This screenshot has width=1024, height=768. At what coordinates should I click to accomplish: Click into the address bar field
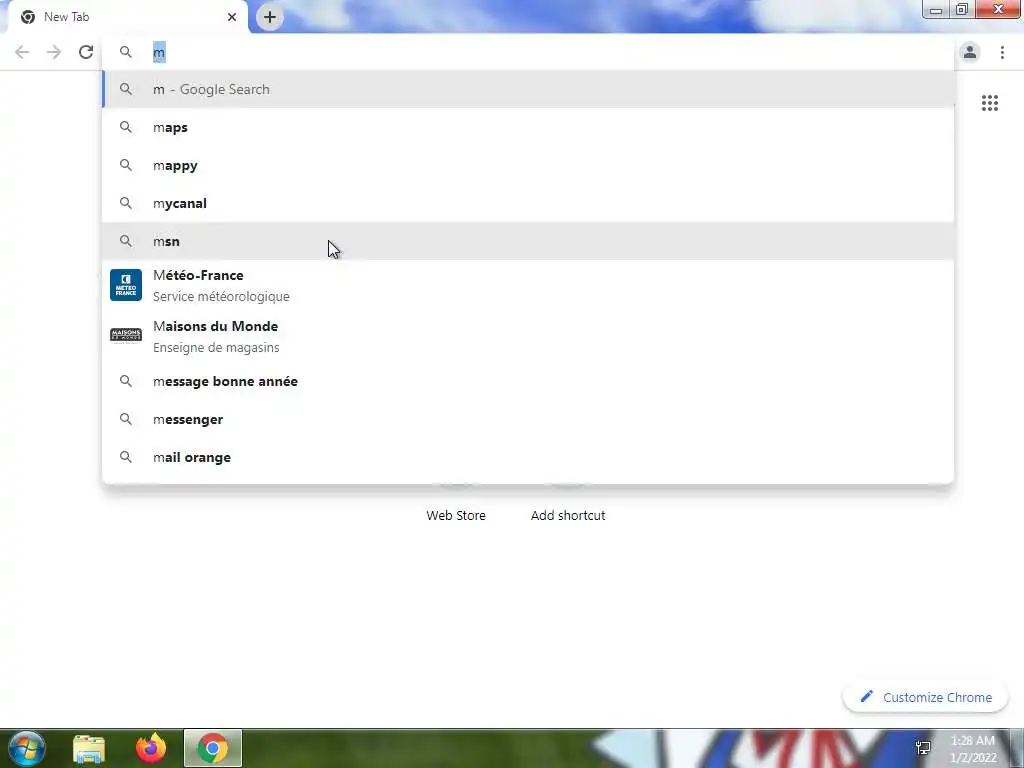pyautogui.click(x=528, y=52)
